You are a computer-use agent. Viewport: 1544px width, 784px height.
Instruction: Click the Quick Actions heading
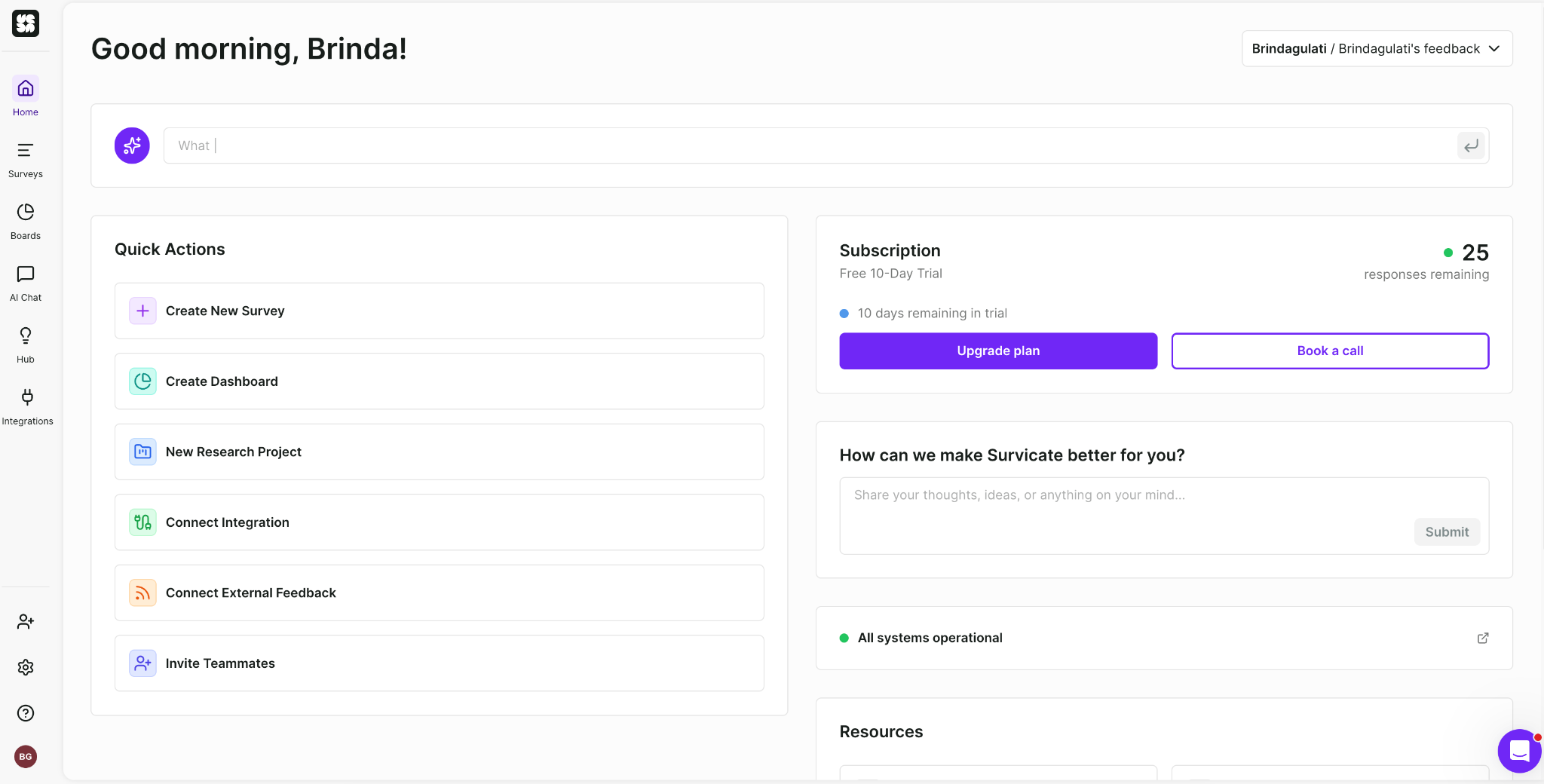pyautogui.click(x=170, y=250)
